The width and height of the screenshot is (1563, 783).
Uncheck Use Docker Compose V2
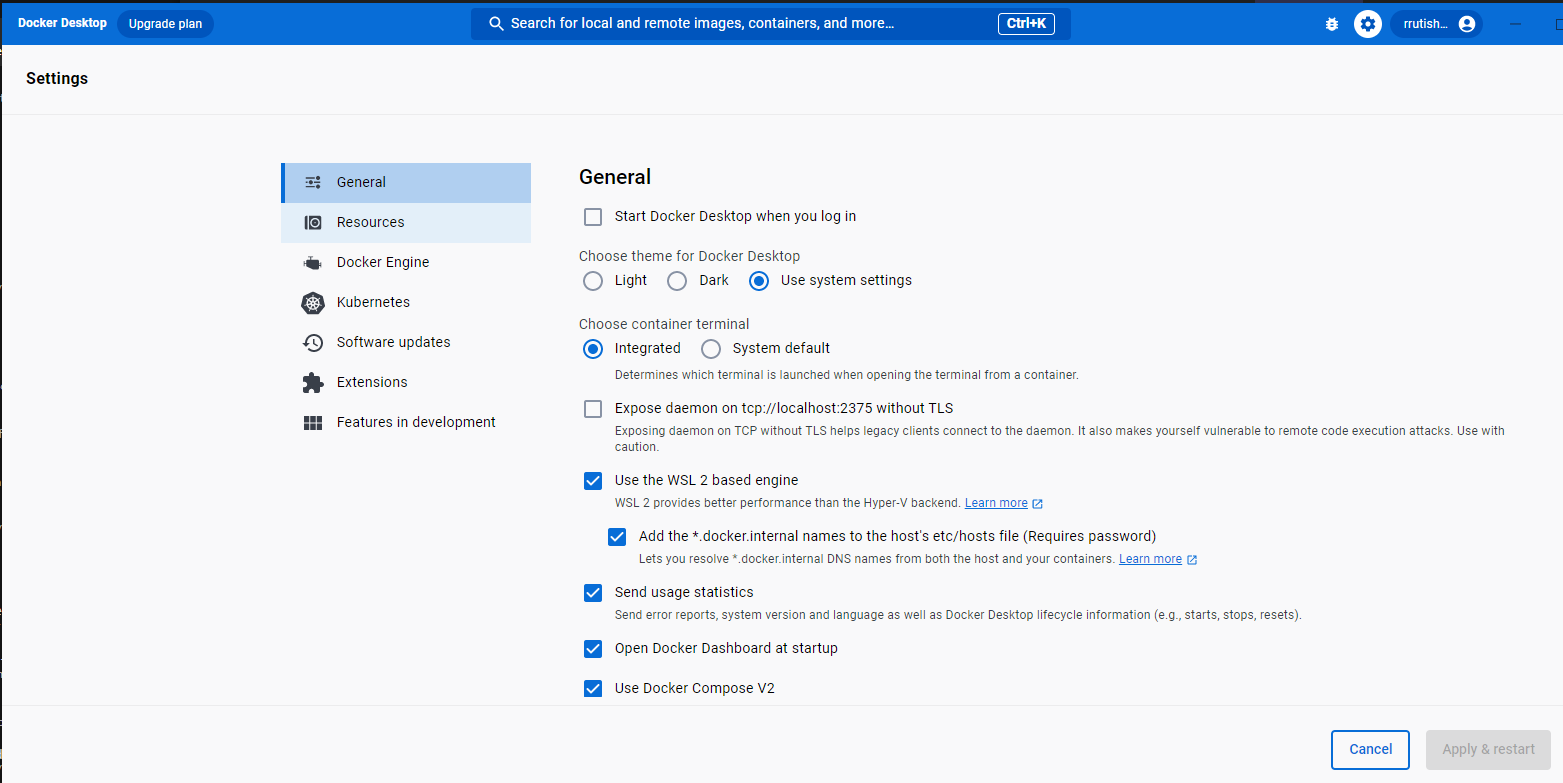click(x=593, y=688)
